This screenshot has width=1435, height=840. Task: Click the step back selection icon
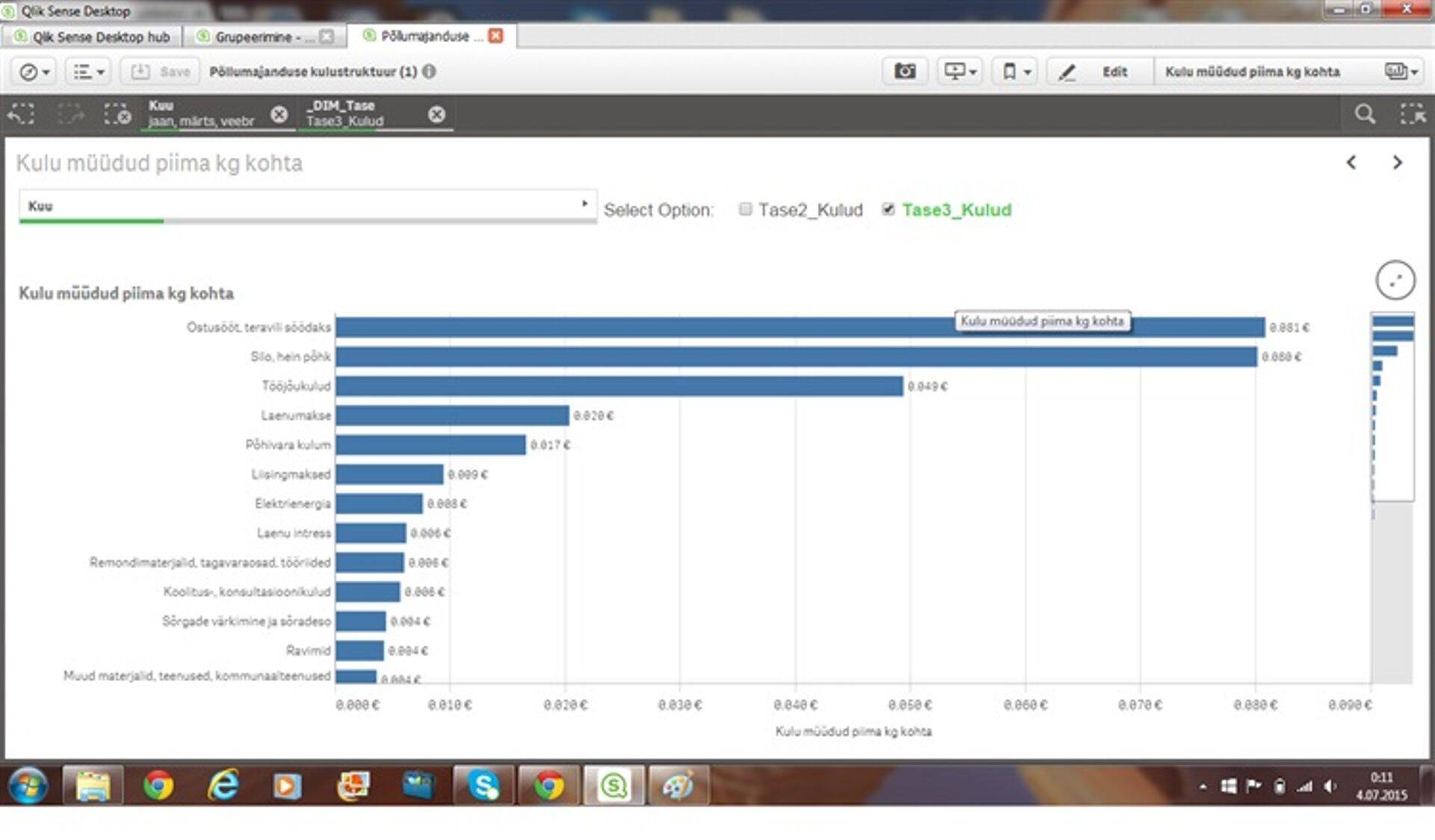[x=21, y=114]
